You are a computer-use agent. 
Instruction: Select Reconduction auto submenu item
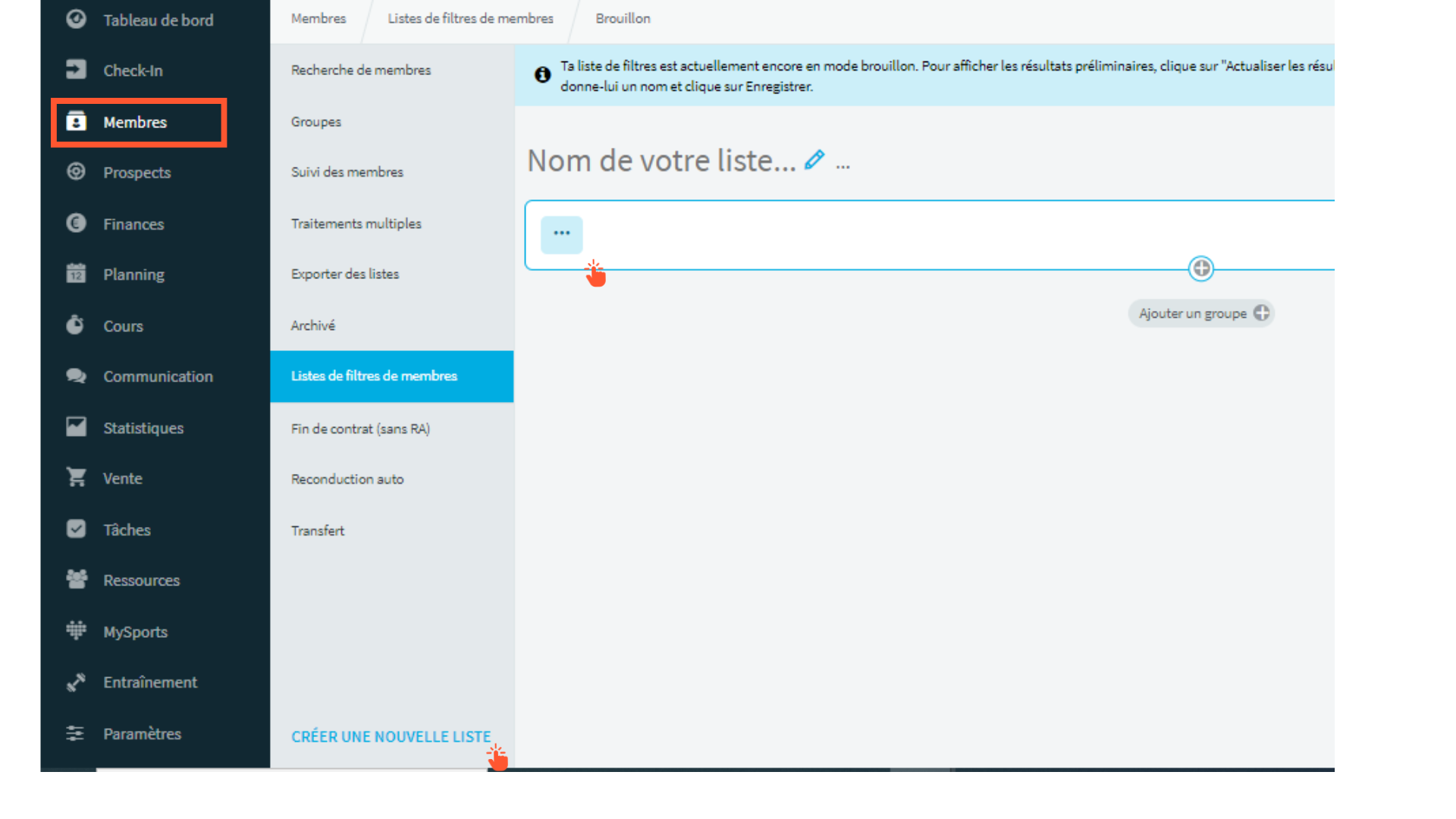pos(392,479)
